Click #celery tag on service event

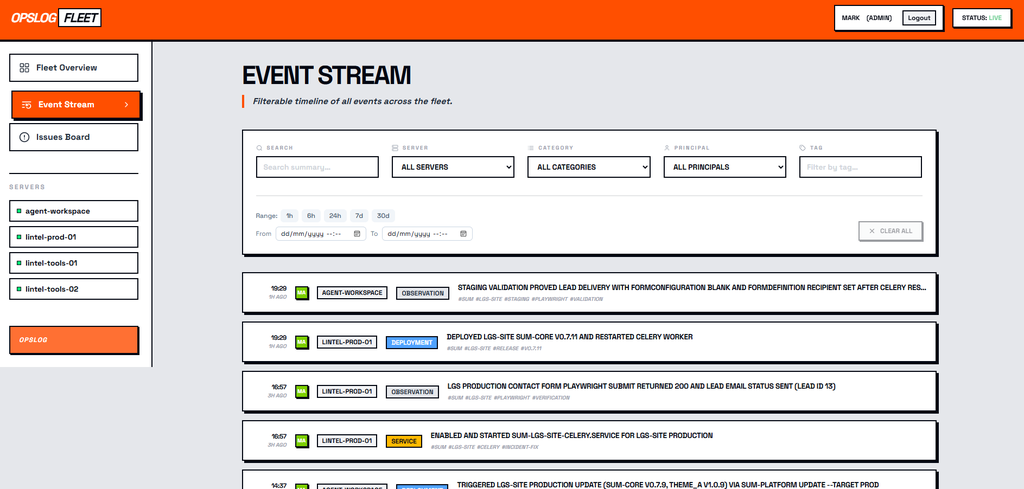pyautogui.click(x=487, y=447)
